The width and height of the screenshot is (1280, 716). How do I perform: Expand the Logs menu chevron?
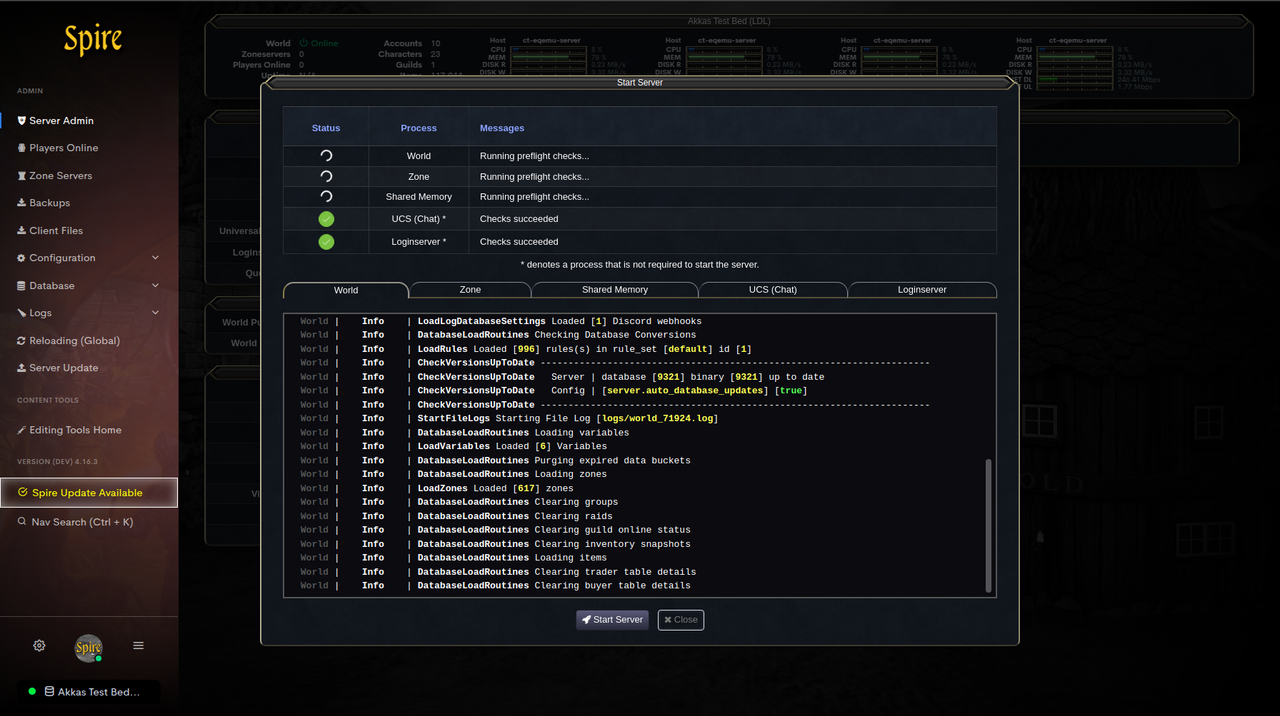pyautogui.click(x=155, y=313)
